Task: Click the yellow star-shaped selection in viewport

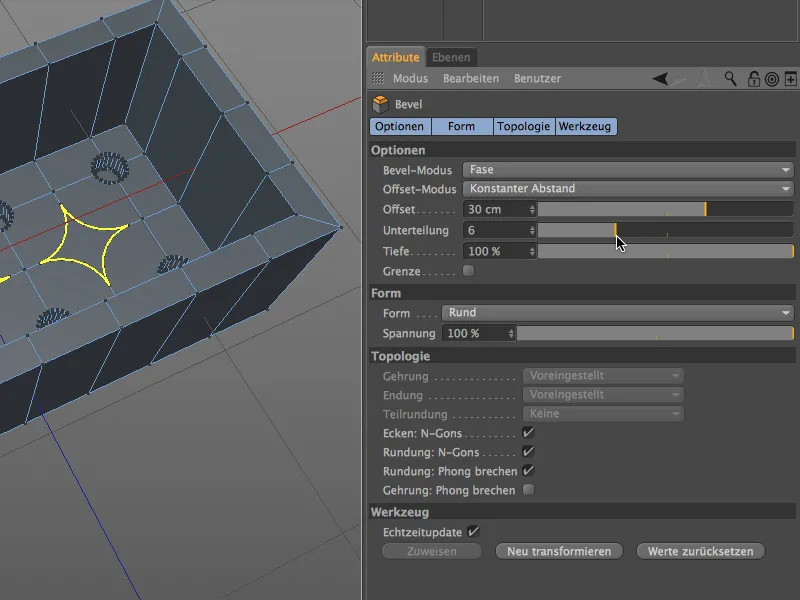Action: [x=84, y=246]
